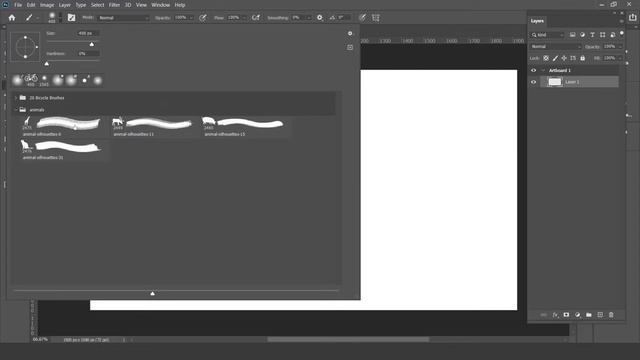Image resolution: width=640 pixels, height=360 pixels.
Task: Open brush Mode dropdown set to Normal
Action: point(123,18)
